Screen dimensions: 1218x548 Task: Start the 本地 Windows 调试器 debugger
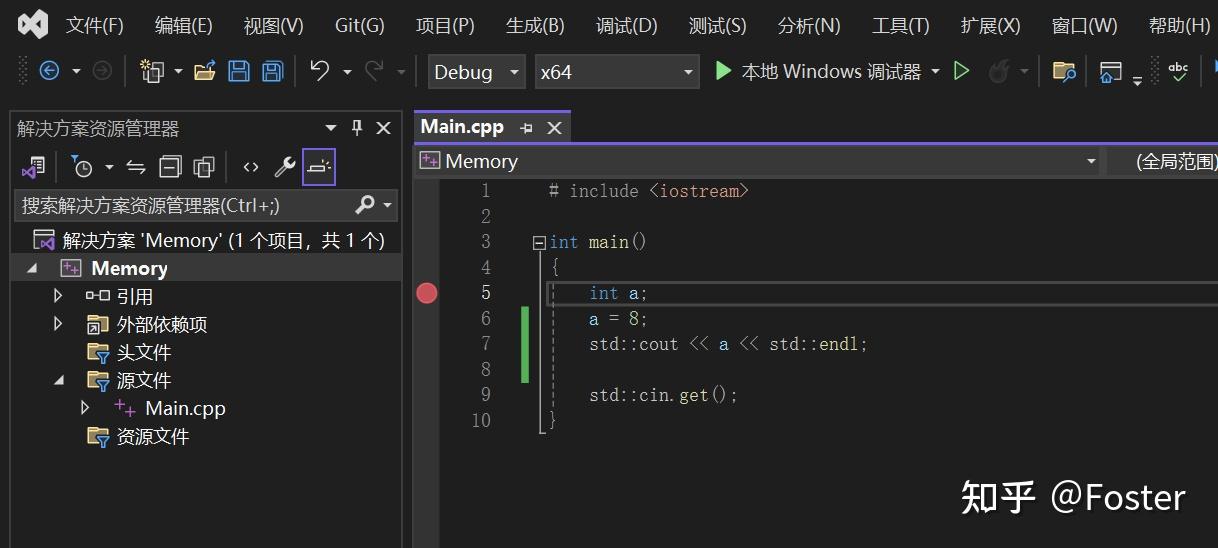(817, 72)
